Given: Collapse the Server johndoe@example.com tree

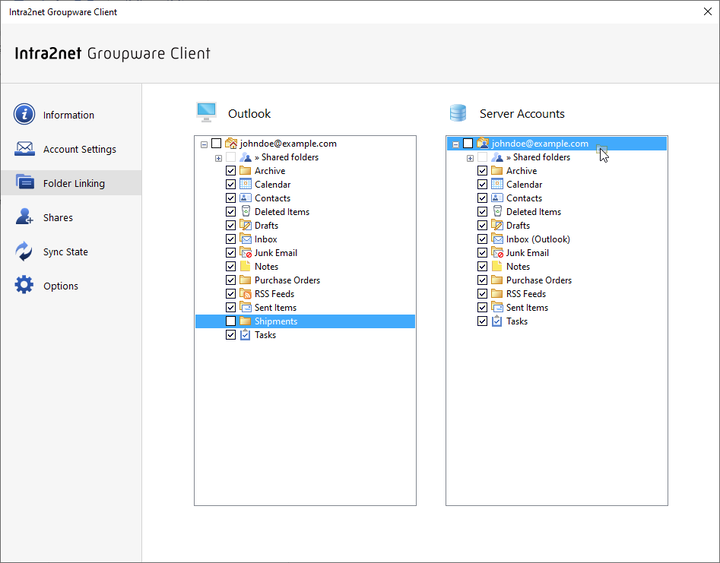Looking at the screenshot, I should click(456, 144).
